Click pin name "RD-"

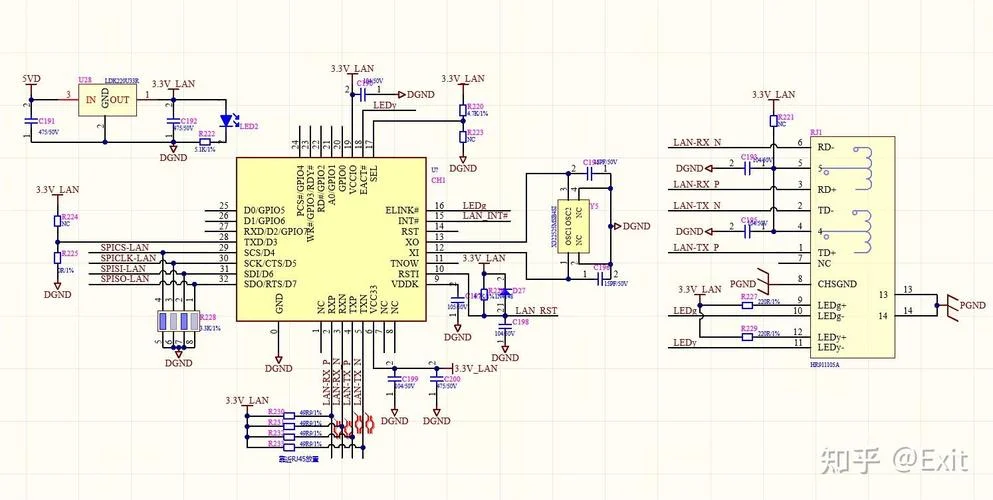click(x=825, y=147)
